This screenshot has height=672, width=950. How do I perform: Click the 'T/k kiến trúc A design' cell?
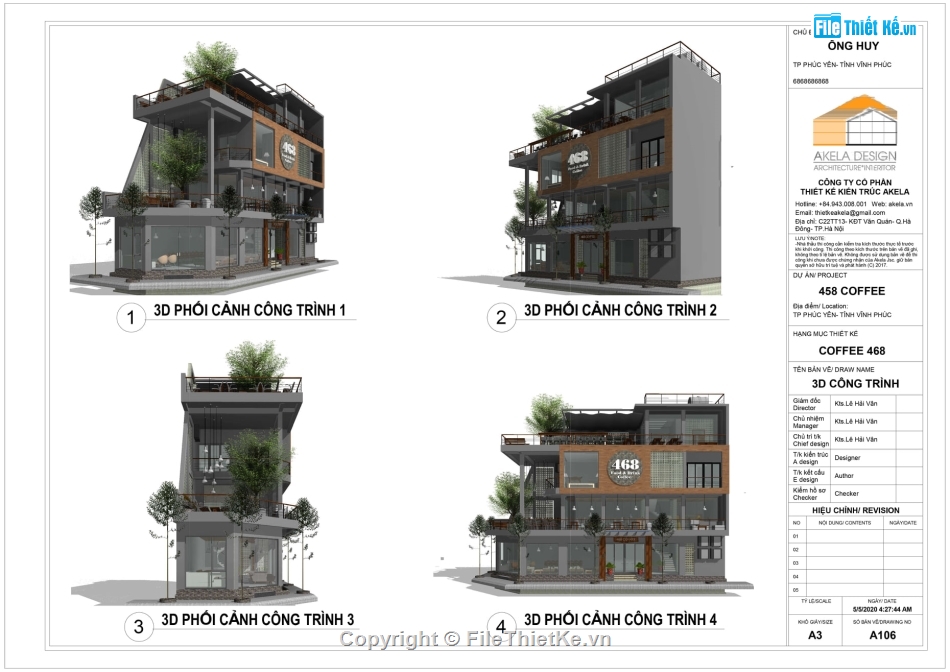point(809,458)
